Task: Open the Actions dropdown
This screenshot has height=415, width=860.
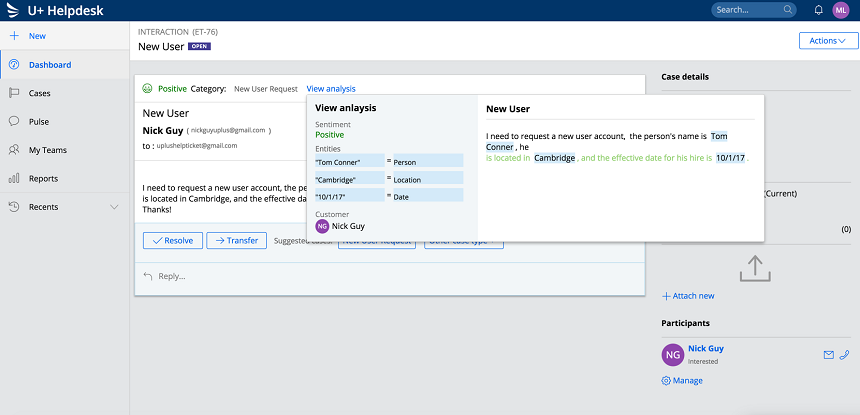Action: [x=828, y=41]
